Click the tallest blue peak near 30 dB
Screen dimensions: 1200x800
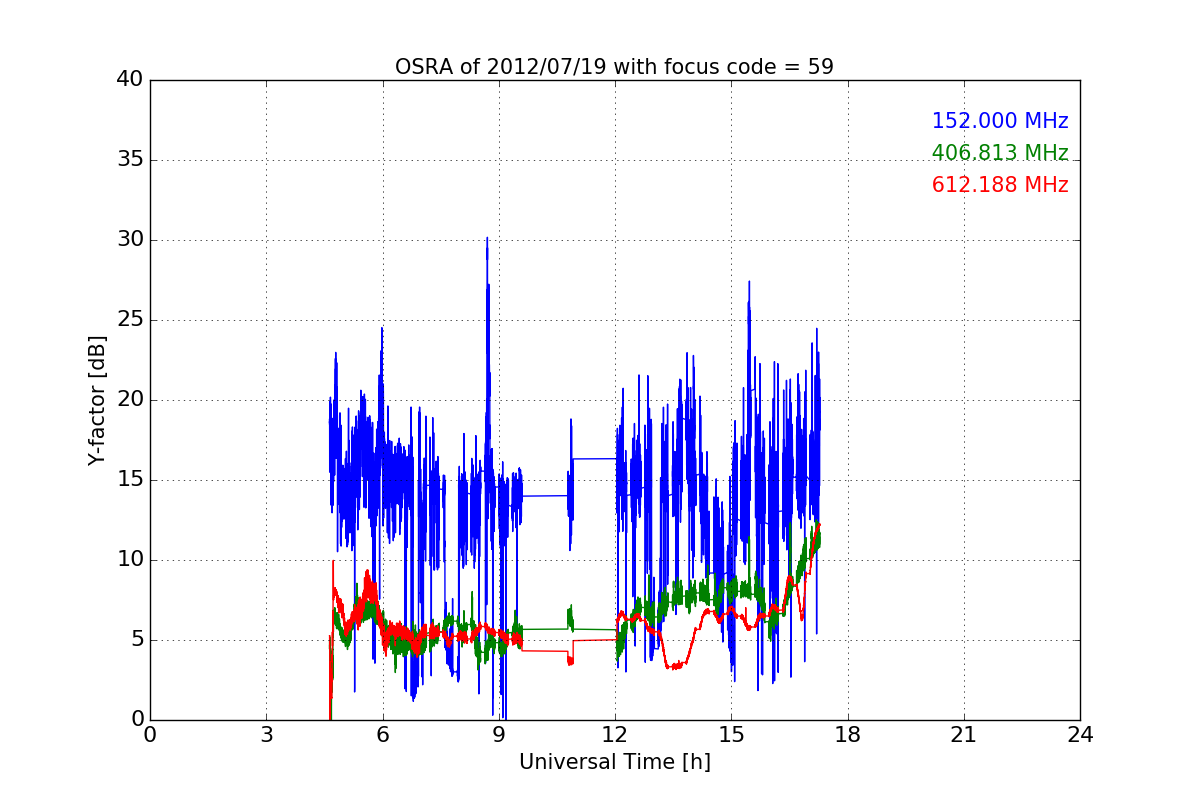coord(487,242)
